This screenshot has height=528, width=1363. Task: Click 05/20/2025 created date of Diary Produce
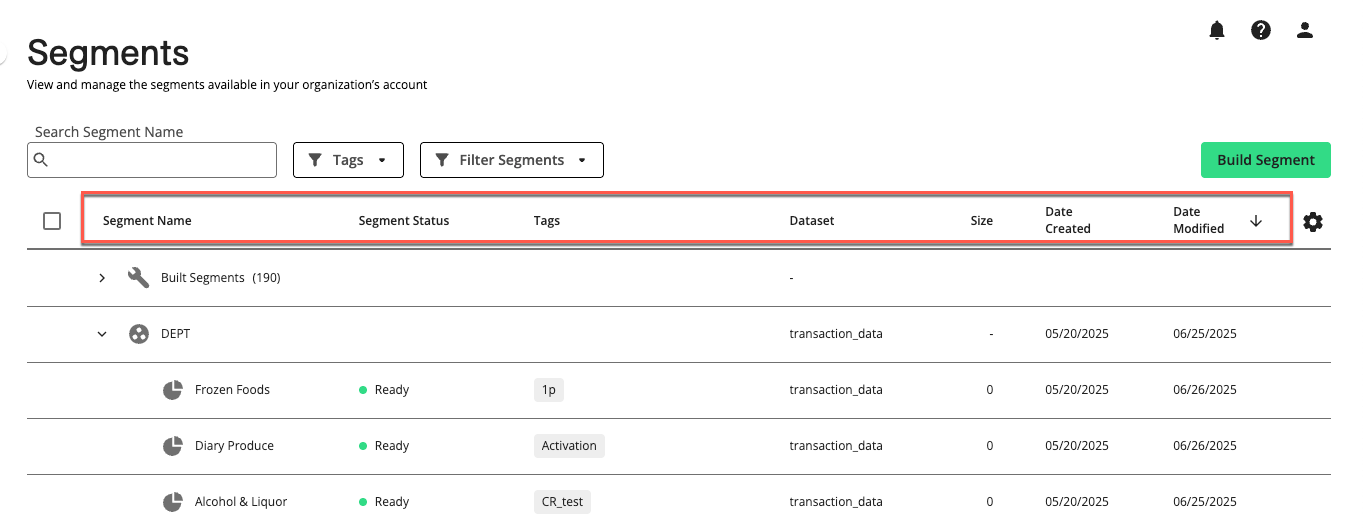point(1077,446)
